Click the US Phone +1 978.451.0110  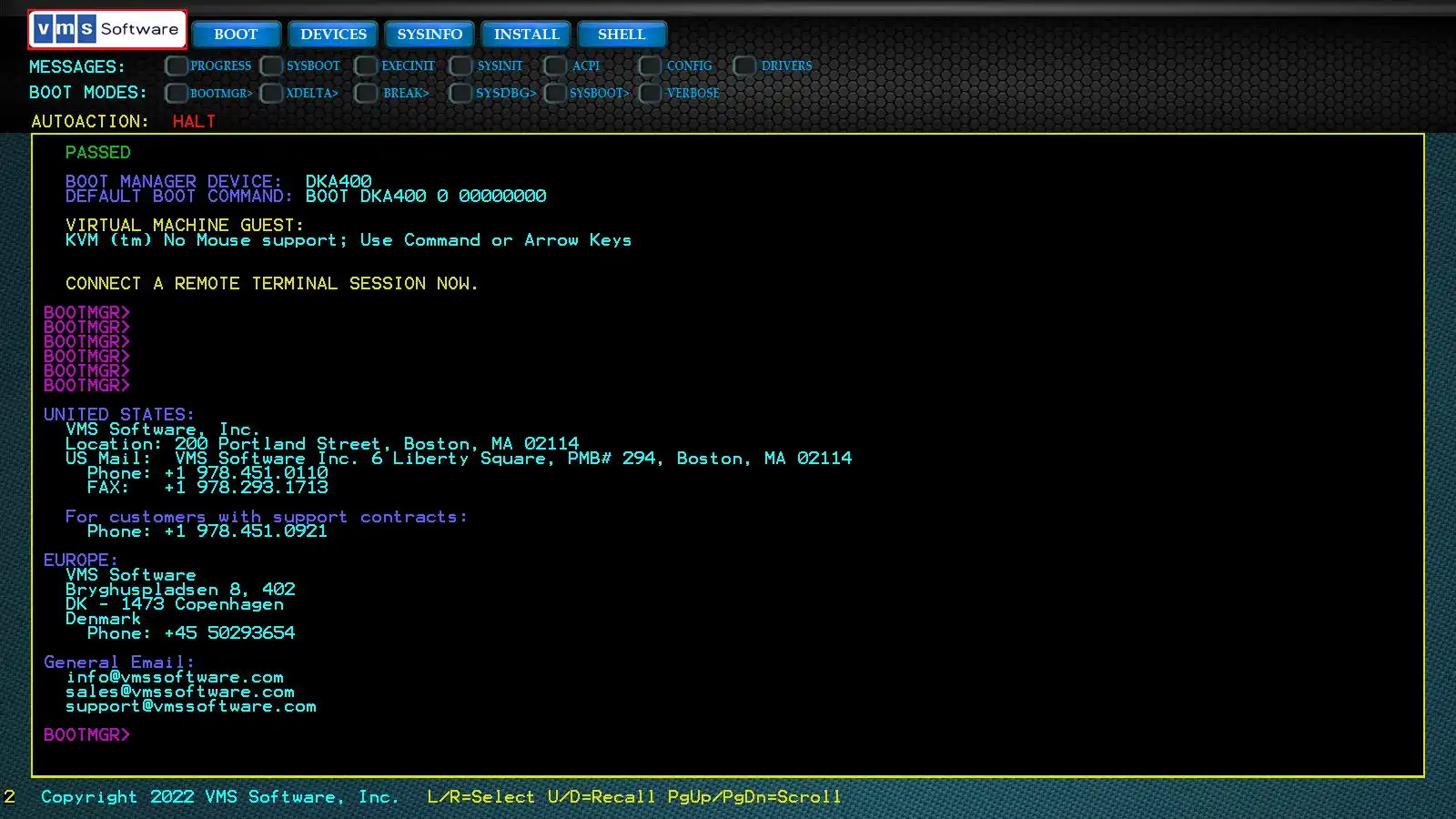coord(246,472)
